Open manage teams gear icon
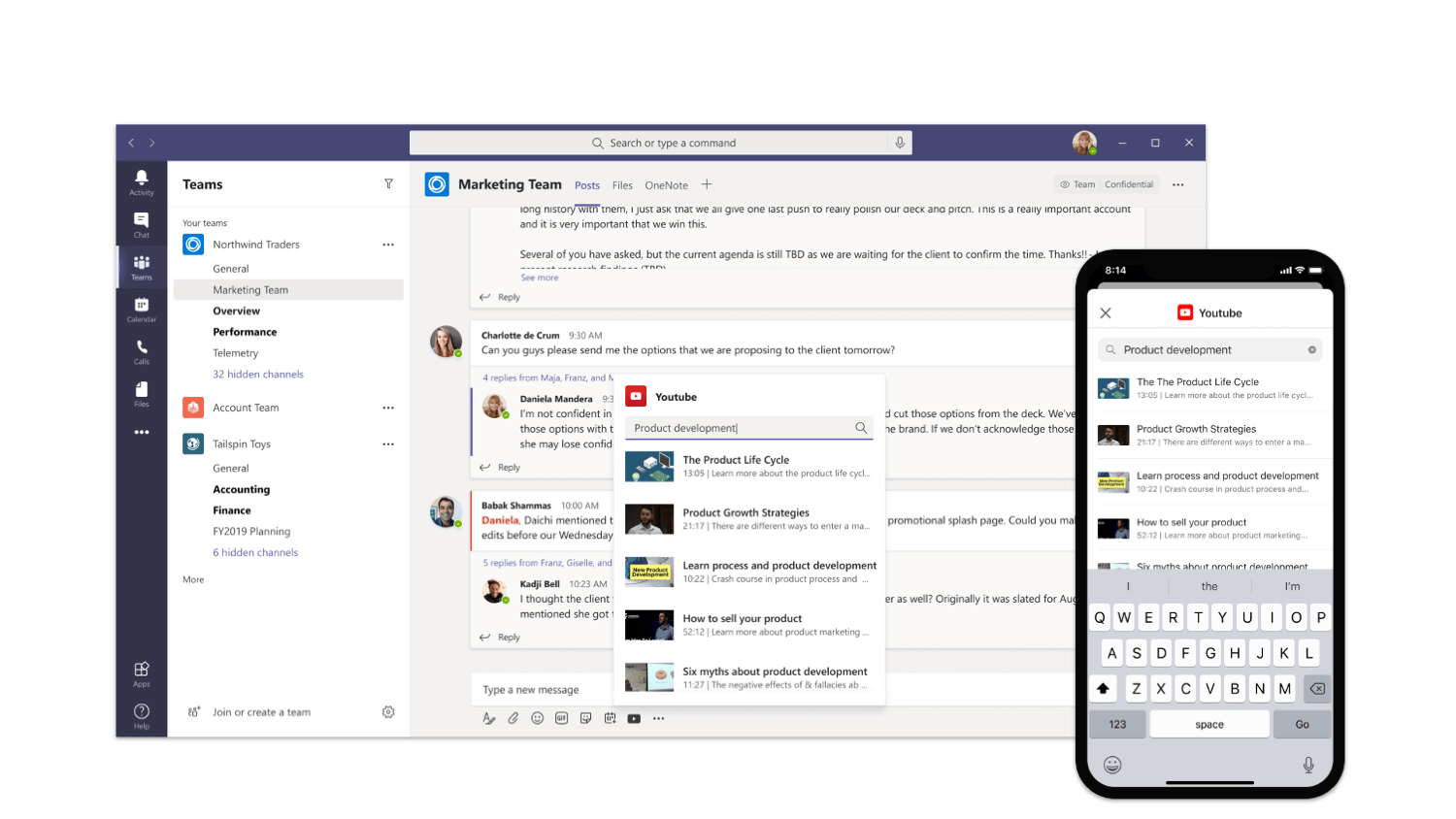Screen dimensions: 1456x819 click(x=388, y=712)
